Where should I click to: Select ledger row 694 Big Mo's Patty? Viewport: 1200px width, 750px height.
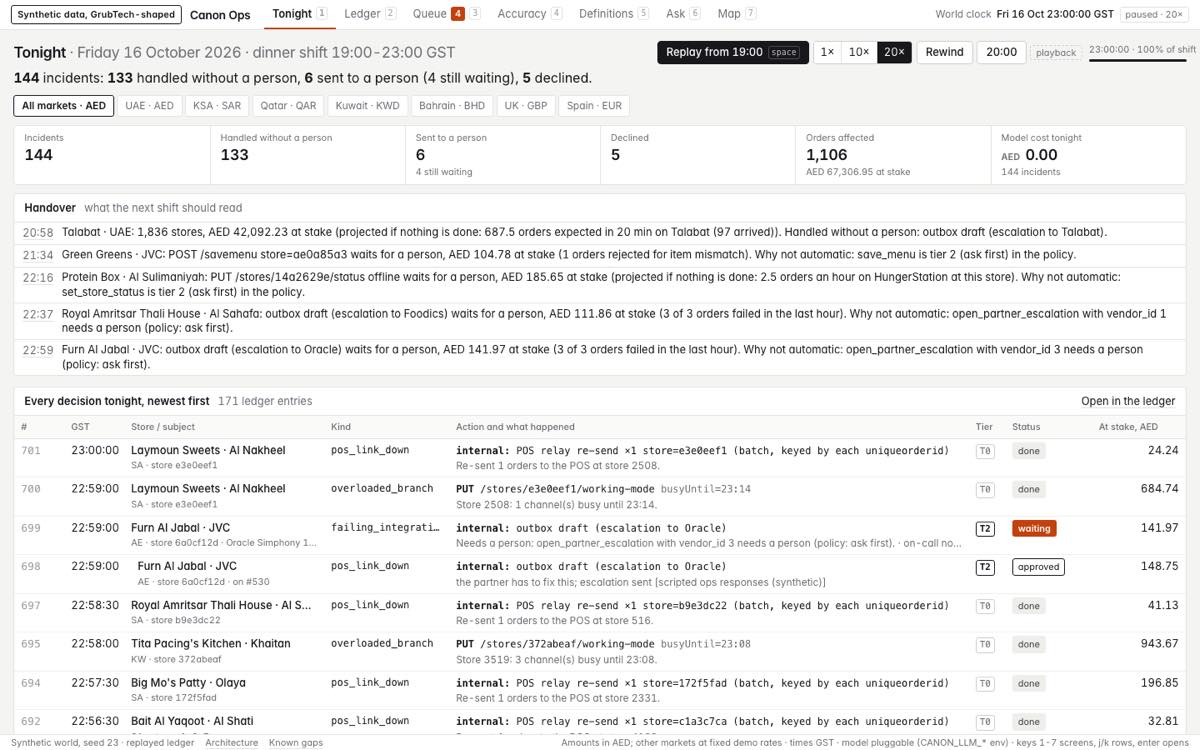coord(600,689)
